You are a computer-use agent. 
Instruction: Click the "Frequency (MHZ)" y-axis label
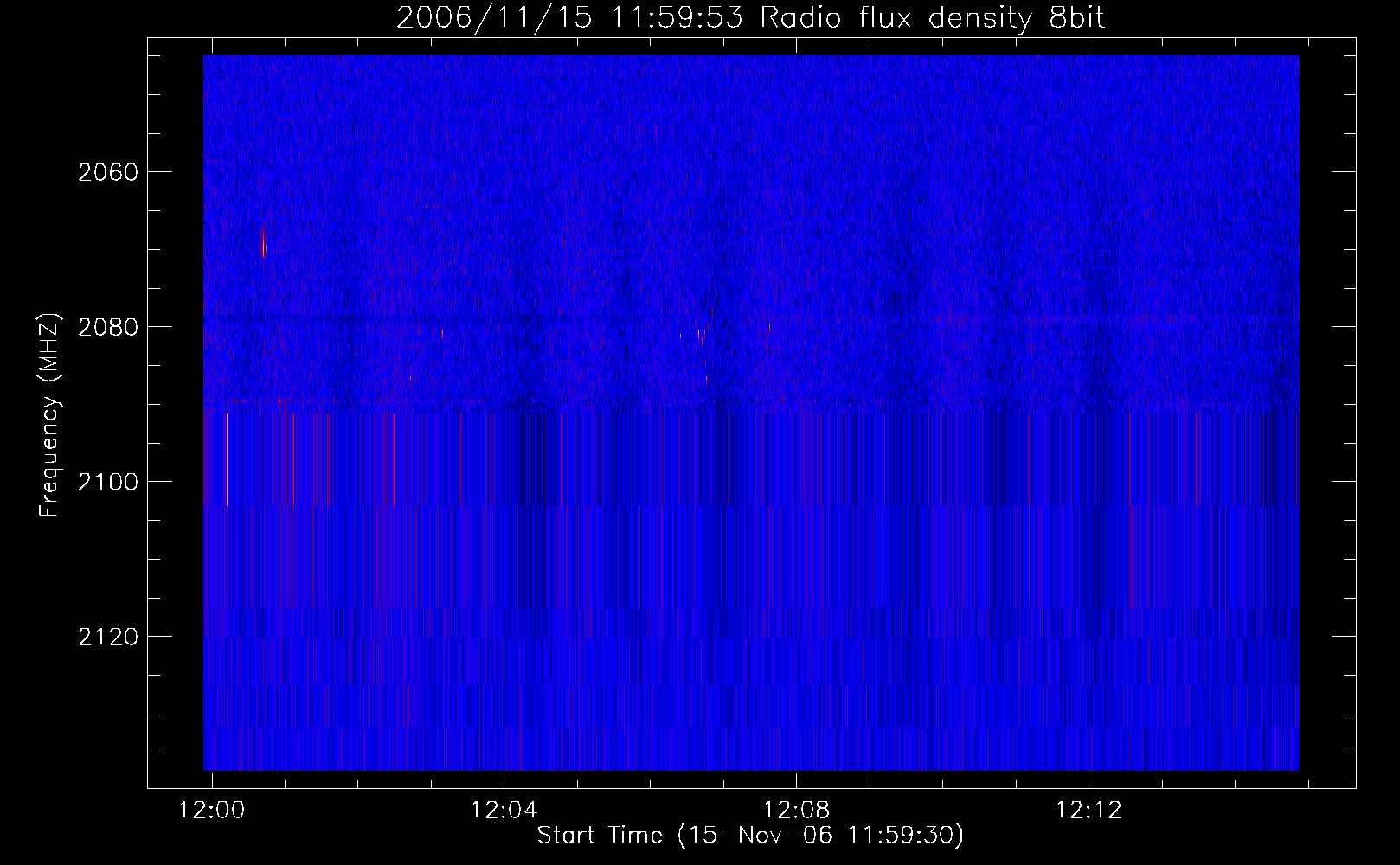point(50,414)
